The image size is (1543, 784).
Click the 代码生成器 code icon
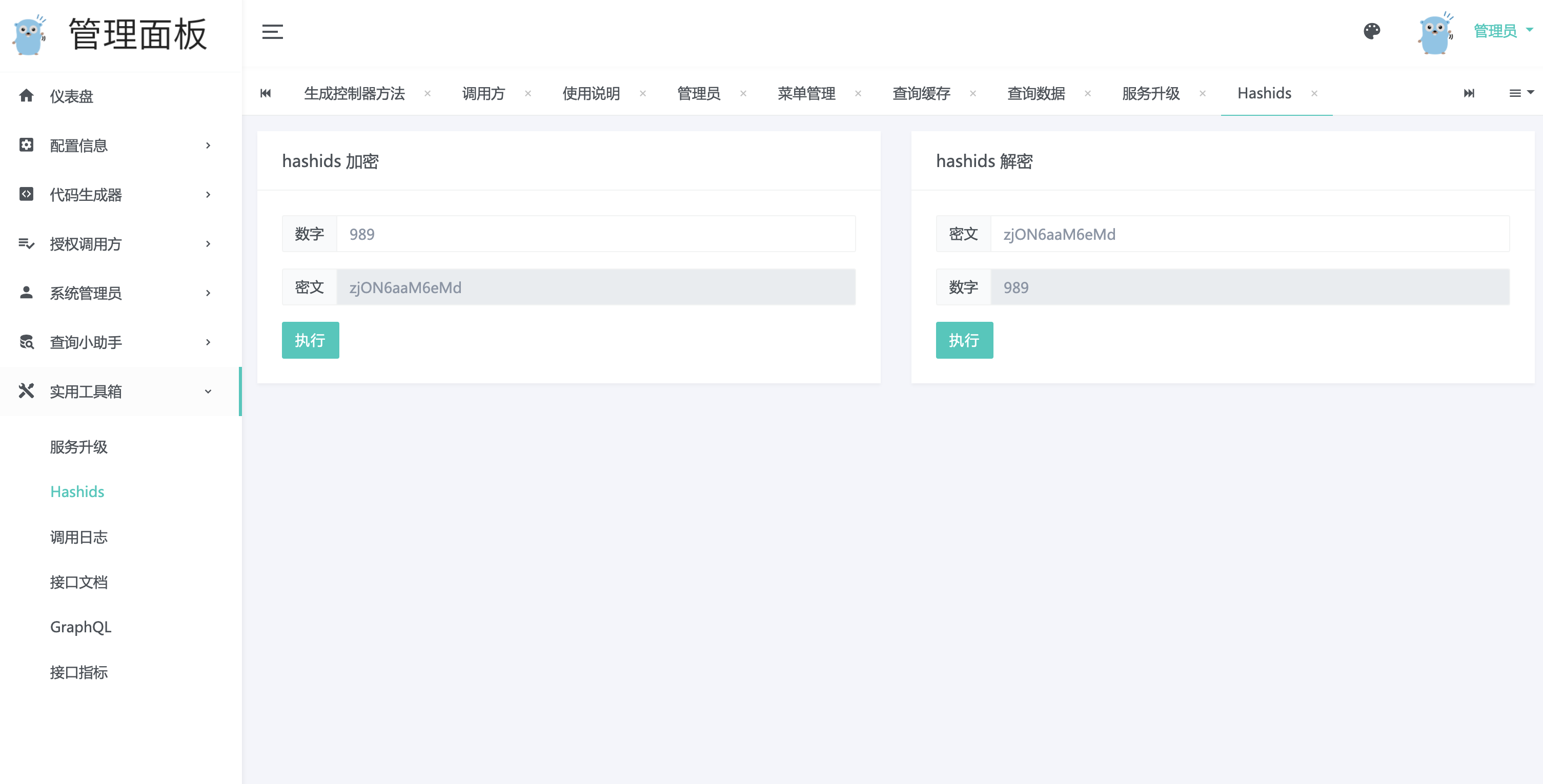26,194
